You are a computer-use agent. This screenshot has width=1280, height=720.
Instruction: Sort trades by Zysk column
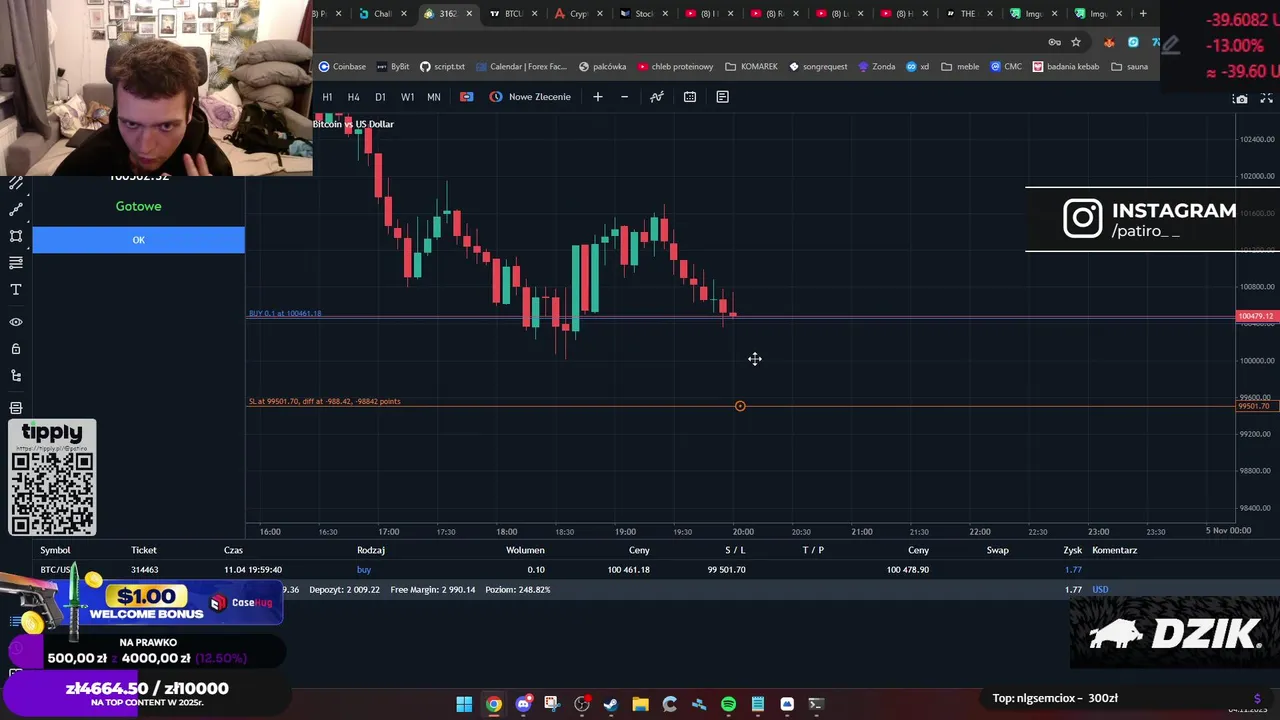pyautogui.click(x=1073, y=550)
